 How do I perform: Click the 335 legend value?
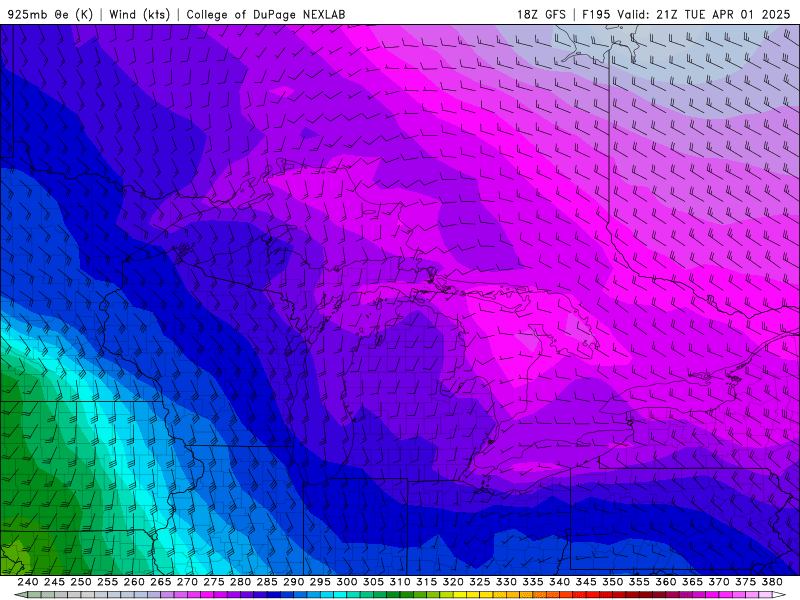point(533,582)
